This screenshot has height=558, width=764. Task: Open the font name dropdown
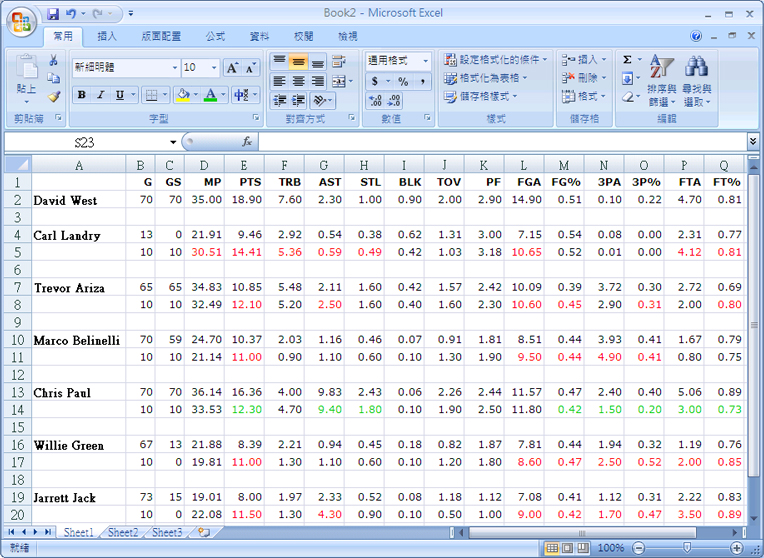click(x=173, y=68)
